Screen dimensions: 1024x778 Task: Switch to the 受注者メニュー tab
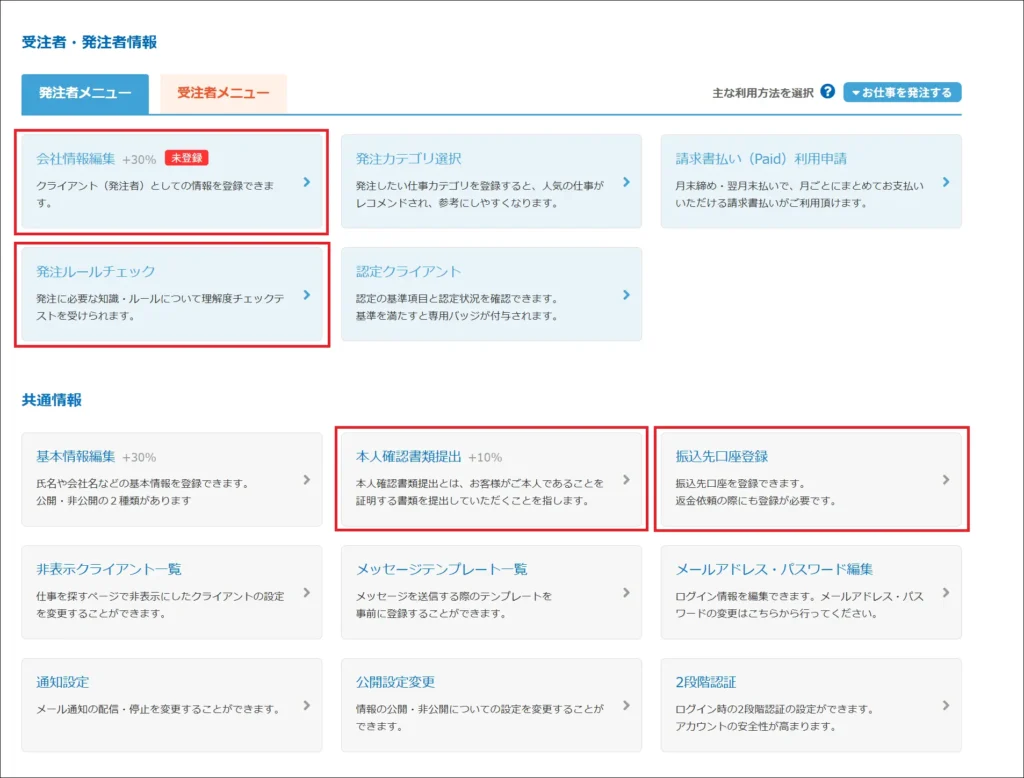coord(222,93)
